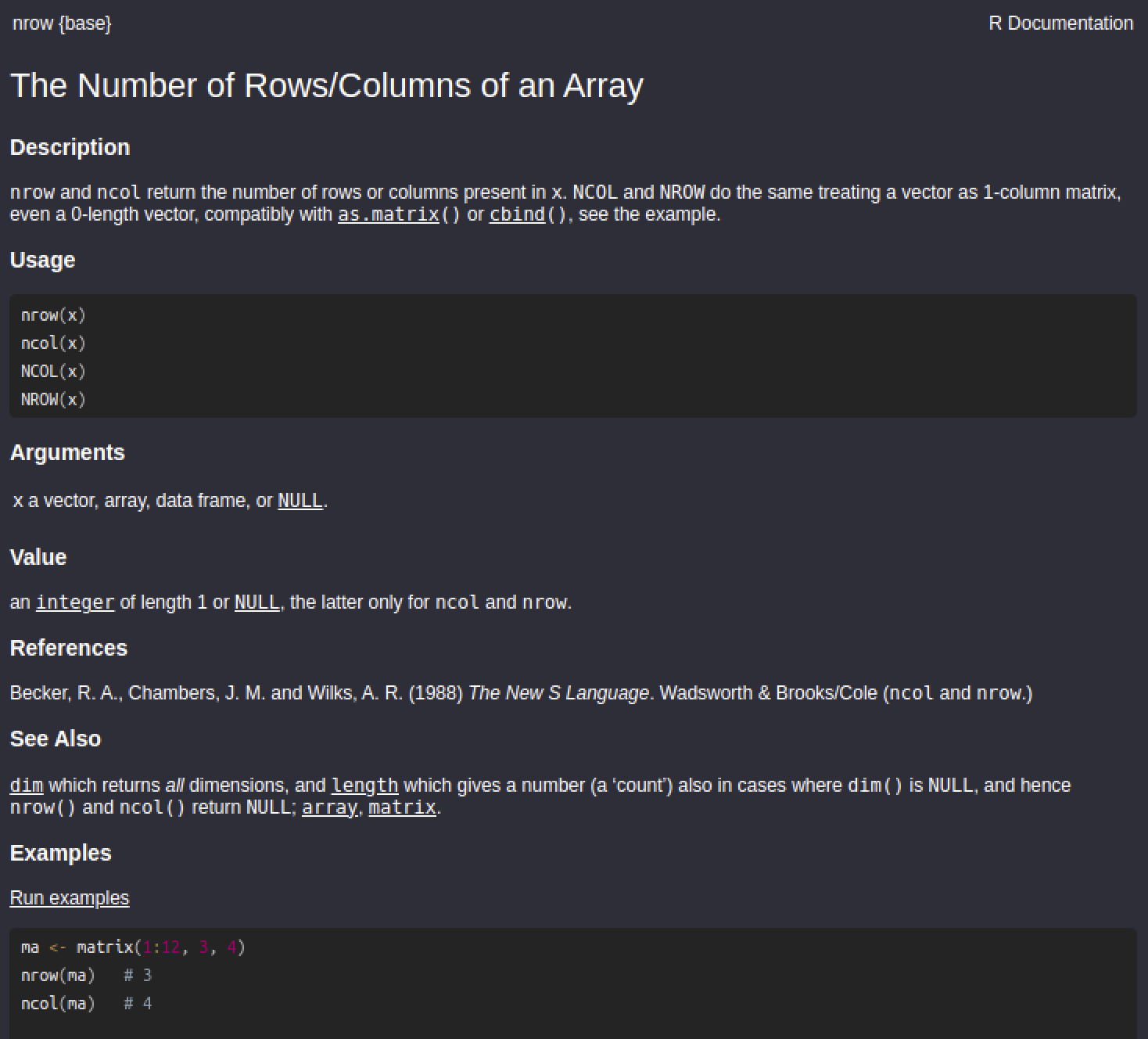Open the dim documentation link

click(x=25, y=785)
